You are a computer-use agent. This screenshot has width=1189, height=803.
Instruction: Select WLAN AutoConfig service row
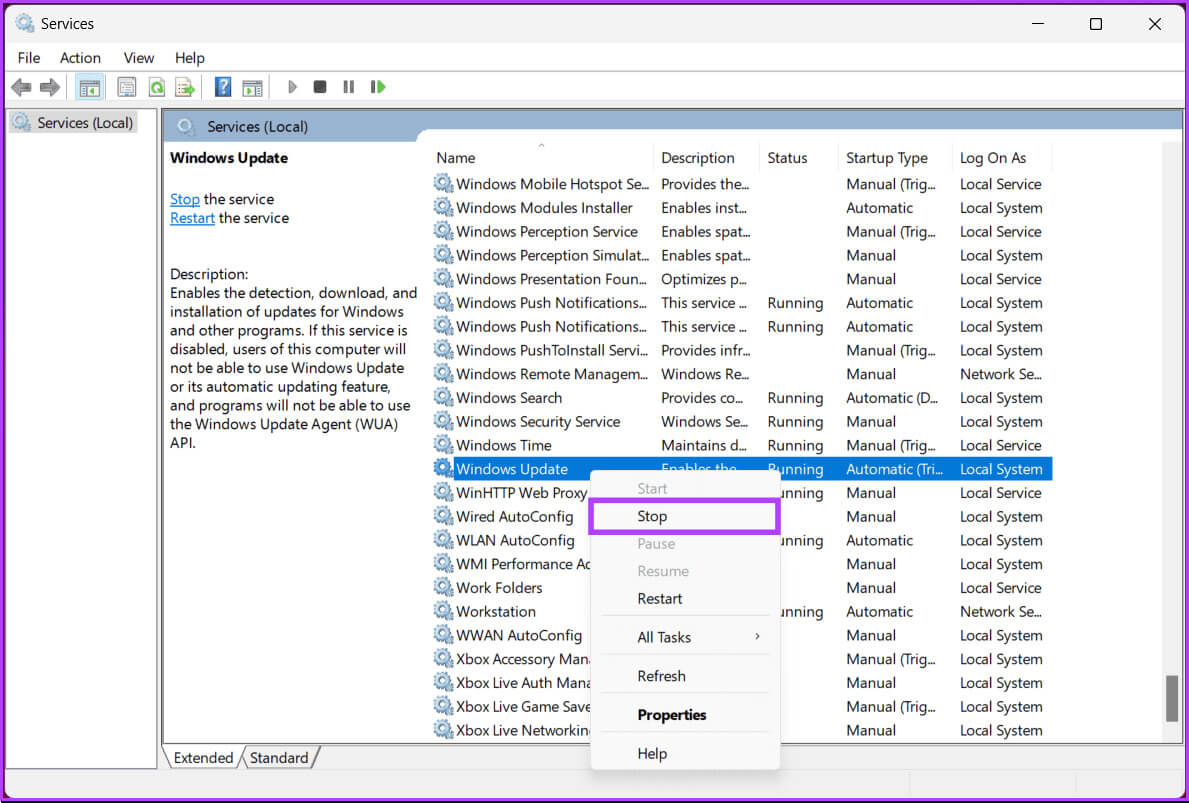point(515,540)
